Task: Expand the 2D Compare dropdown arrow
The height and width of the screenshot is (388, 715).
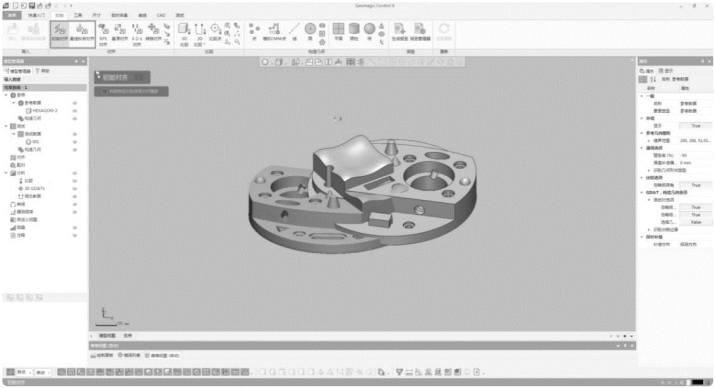Action: coord(204,45)
